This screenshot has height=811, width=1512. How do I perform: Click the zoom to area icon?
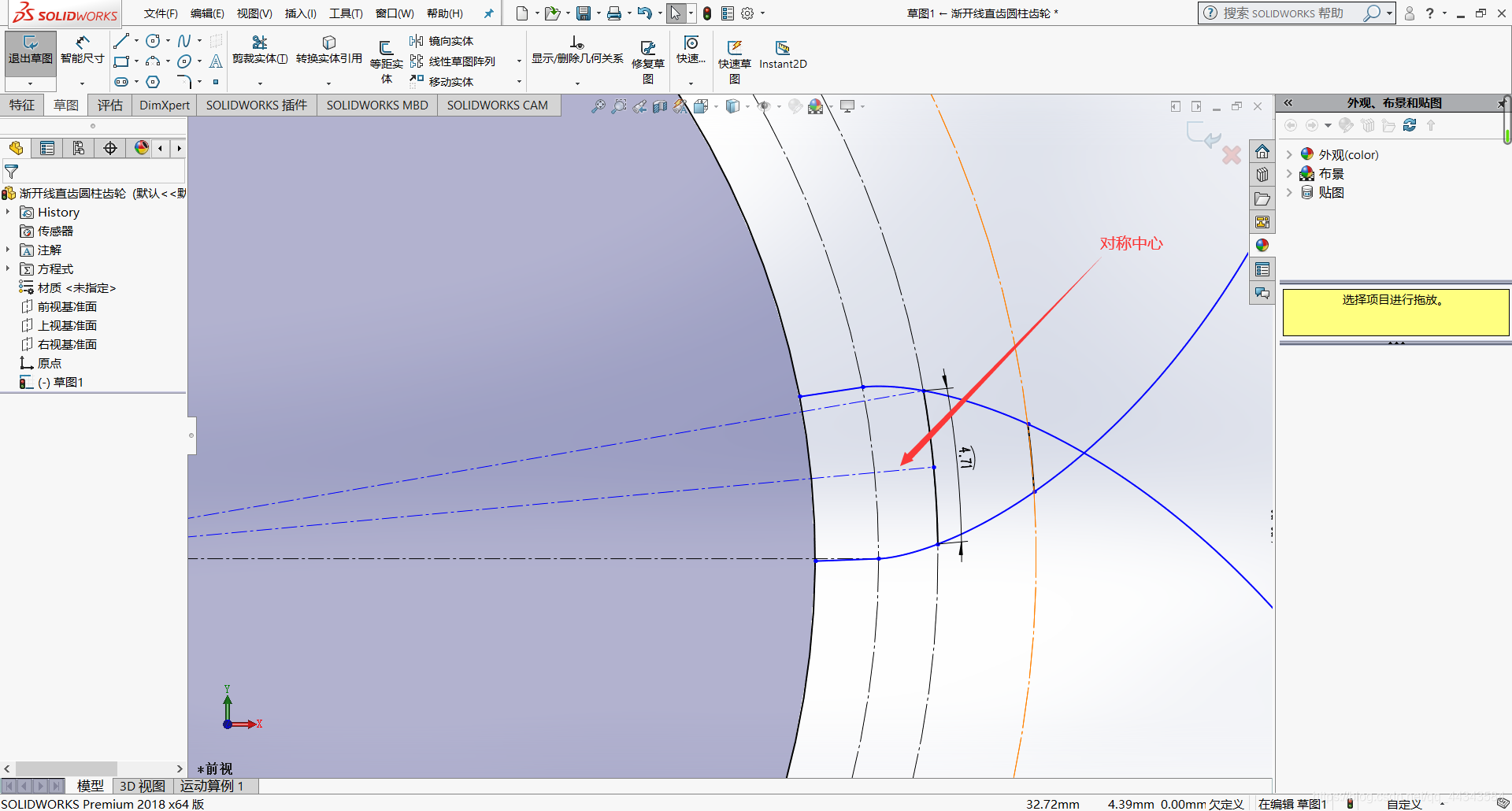pyautogui.click(x=619, y=106)
